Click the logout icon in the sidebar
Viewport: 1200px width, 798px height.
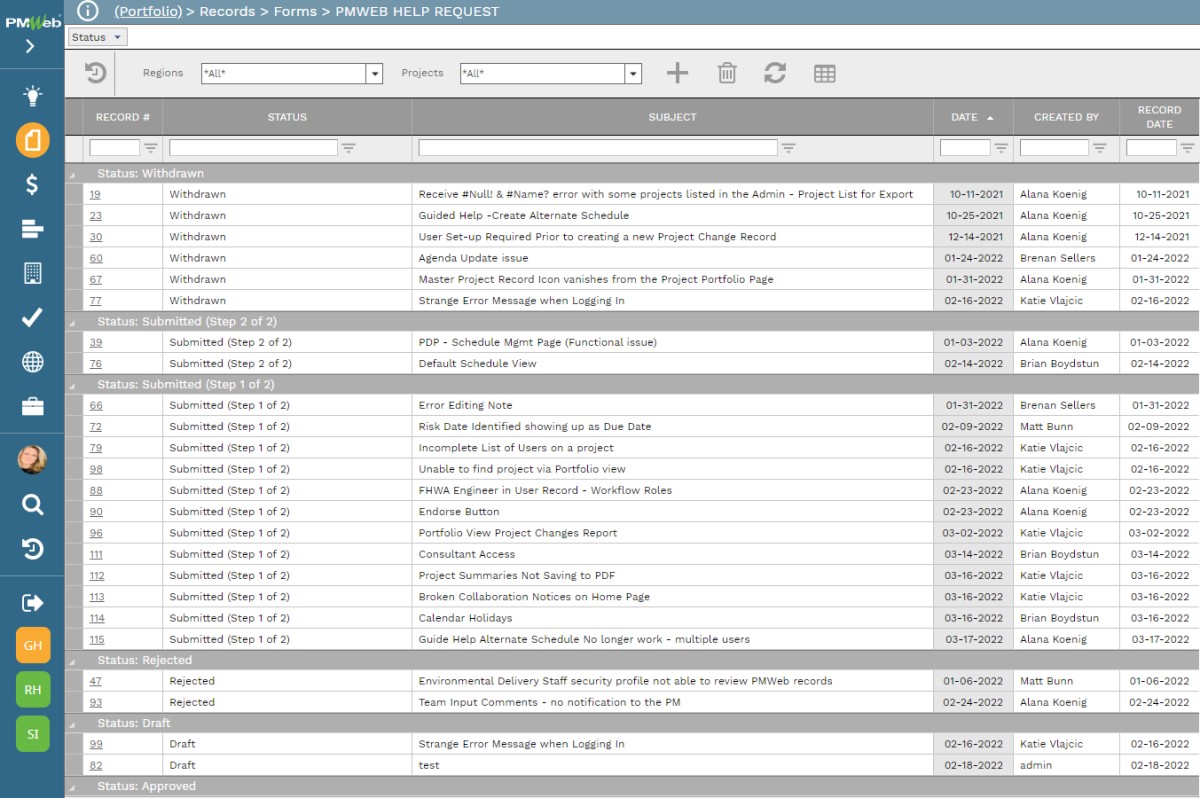click(33, 602)
